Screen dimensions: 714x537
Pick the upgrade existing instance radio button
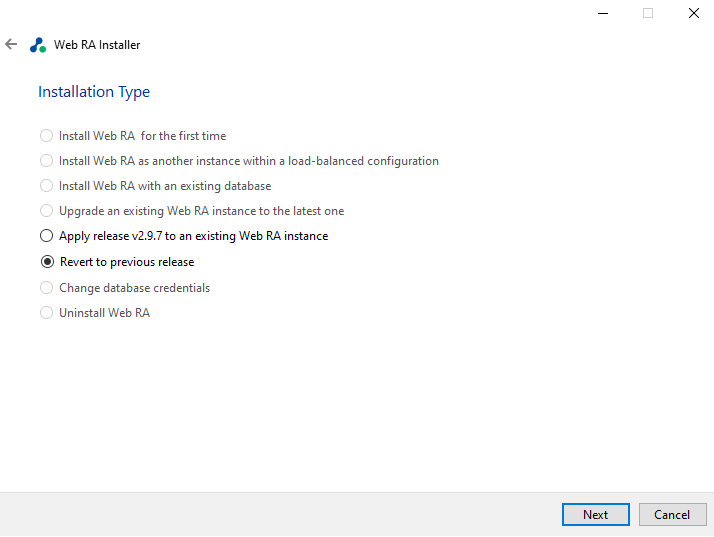[46, 211]
